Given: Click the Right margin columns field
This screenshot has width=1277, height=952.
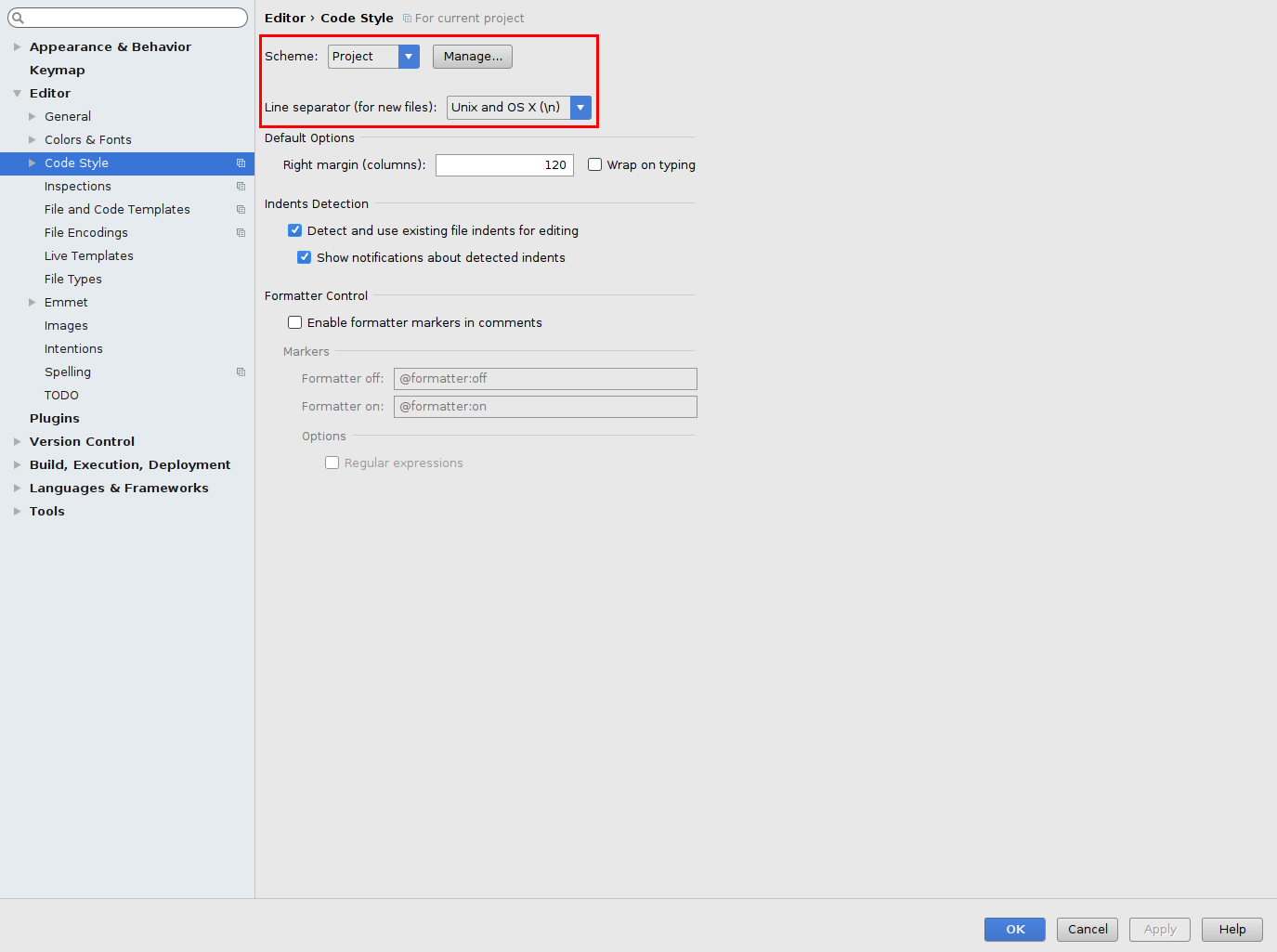Looking at the screenshot, I should point(504,165).
